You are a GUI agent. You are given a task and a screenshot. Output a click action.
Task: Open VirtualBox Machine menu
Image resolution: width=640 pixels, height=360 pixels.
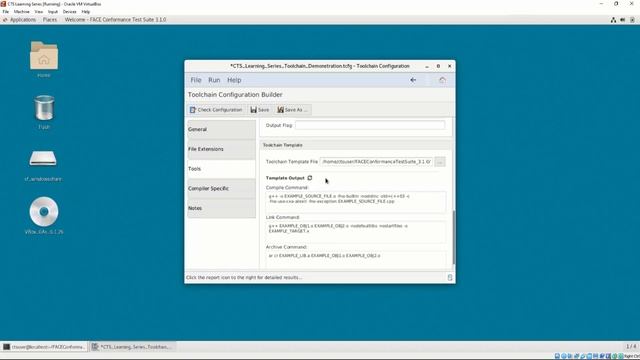tap(21, 12)
